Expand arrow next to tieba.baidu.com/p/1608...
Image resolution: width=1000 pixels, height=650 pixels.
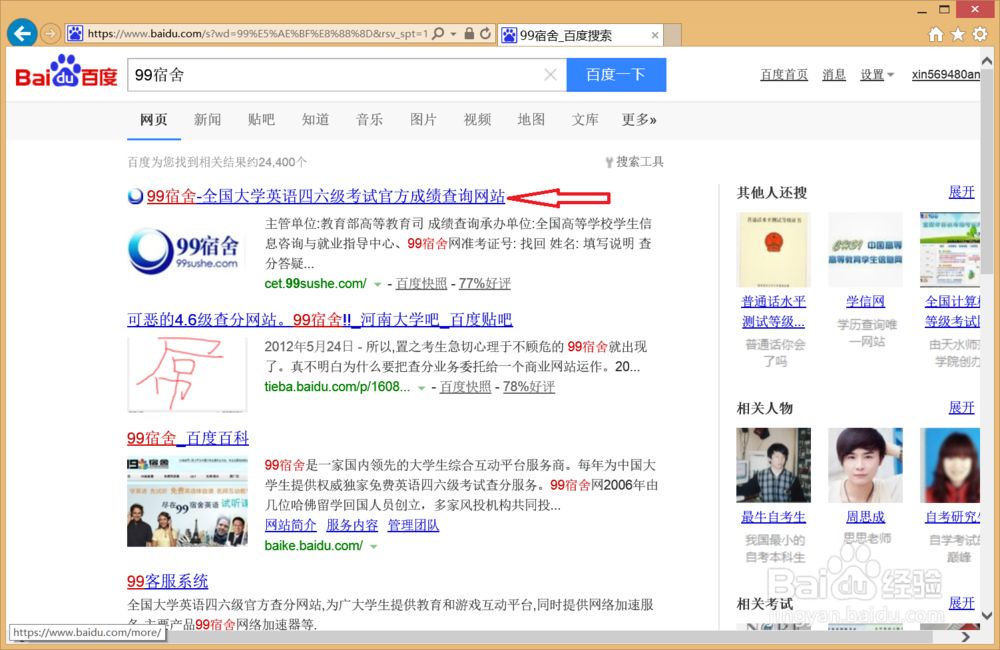tap(421, 388)
